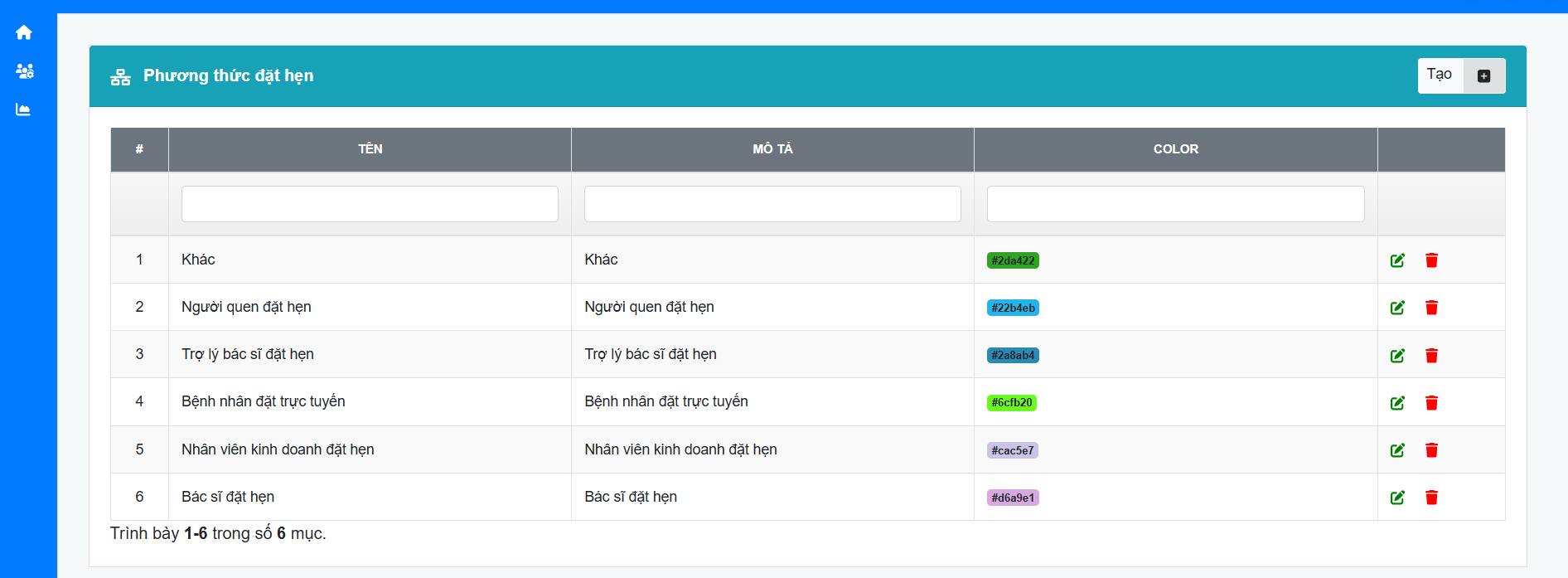Delete the Trợ lý bác sĩ đặt hẹn row

click(1431, 356)
